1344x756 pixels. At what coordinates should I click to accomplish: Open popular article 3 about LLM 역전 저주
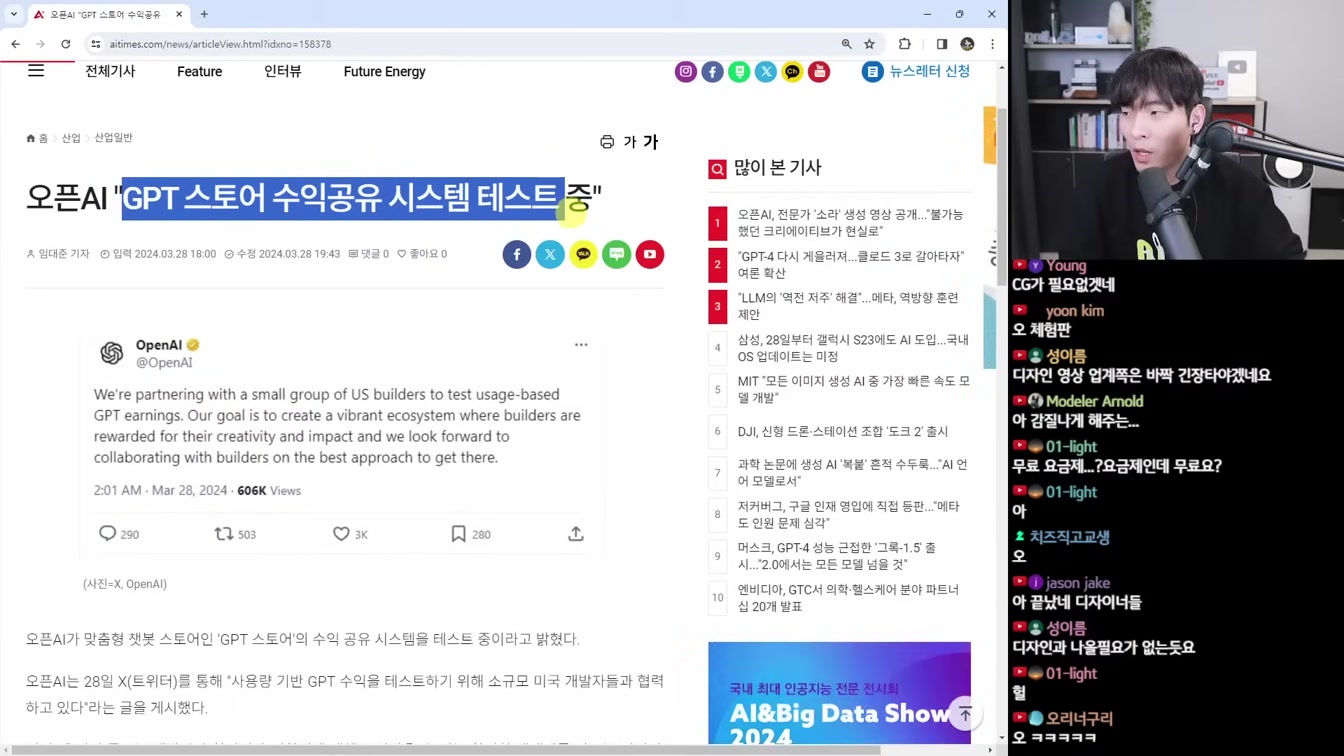click(x=848, y=306)
